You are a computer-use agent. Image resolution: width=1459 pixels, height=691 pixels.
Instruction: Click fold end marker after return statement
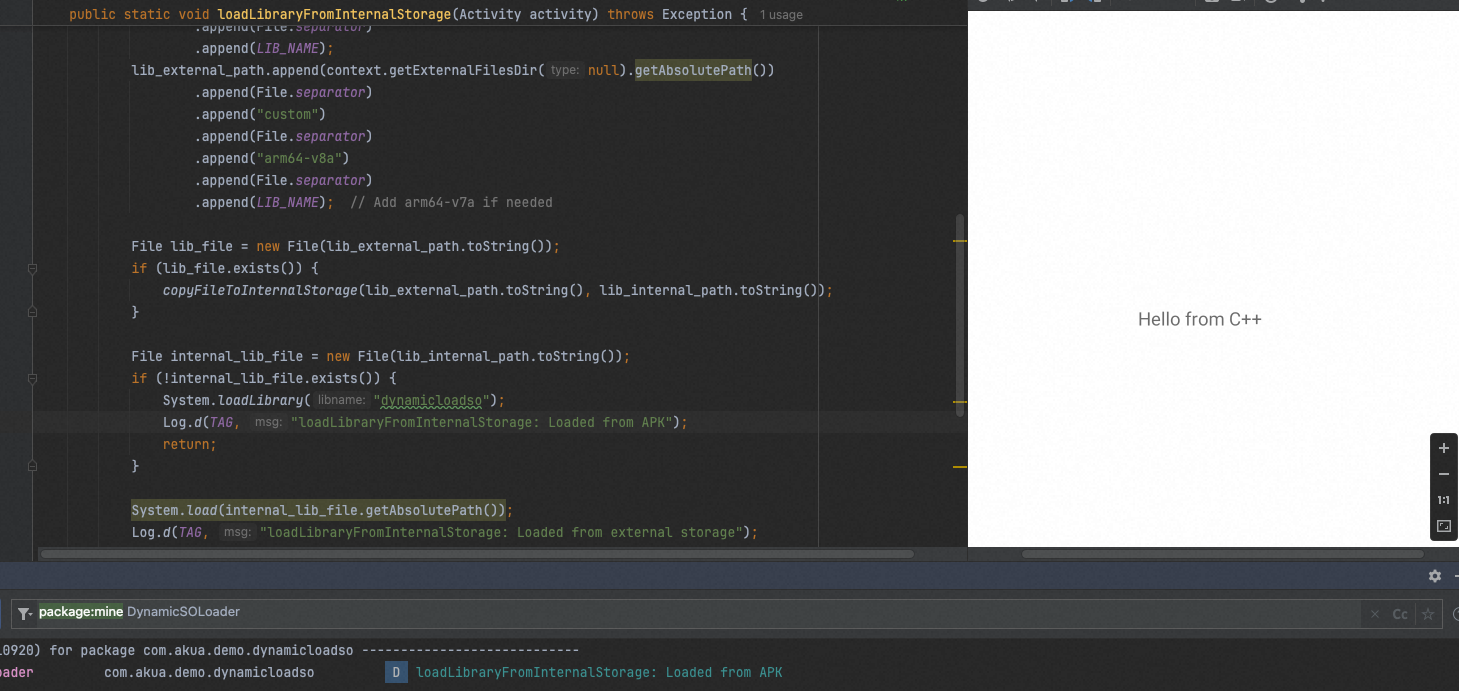coord(32,466)
